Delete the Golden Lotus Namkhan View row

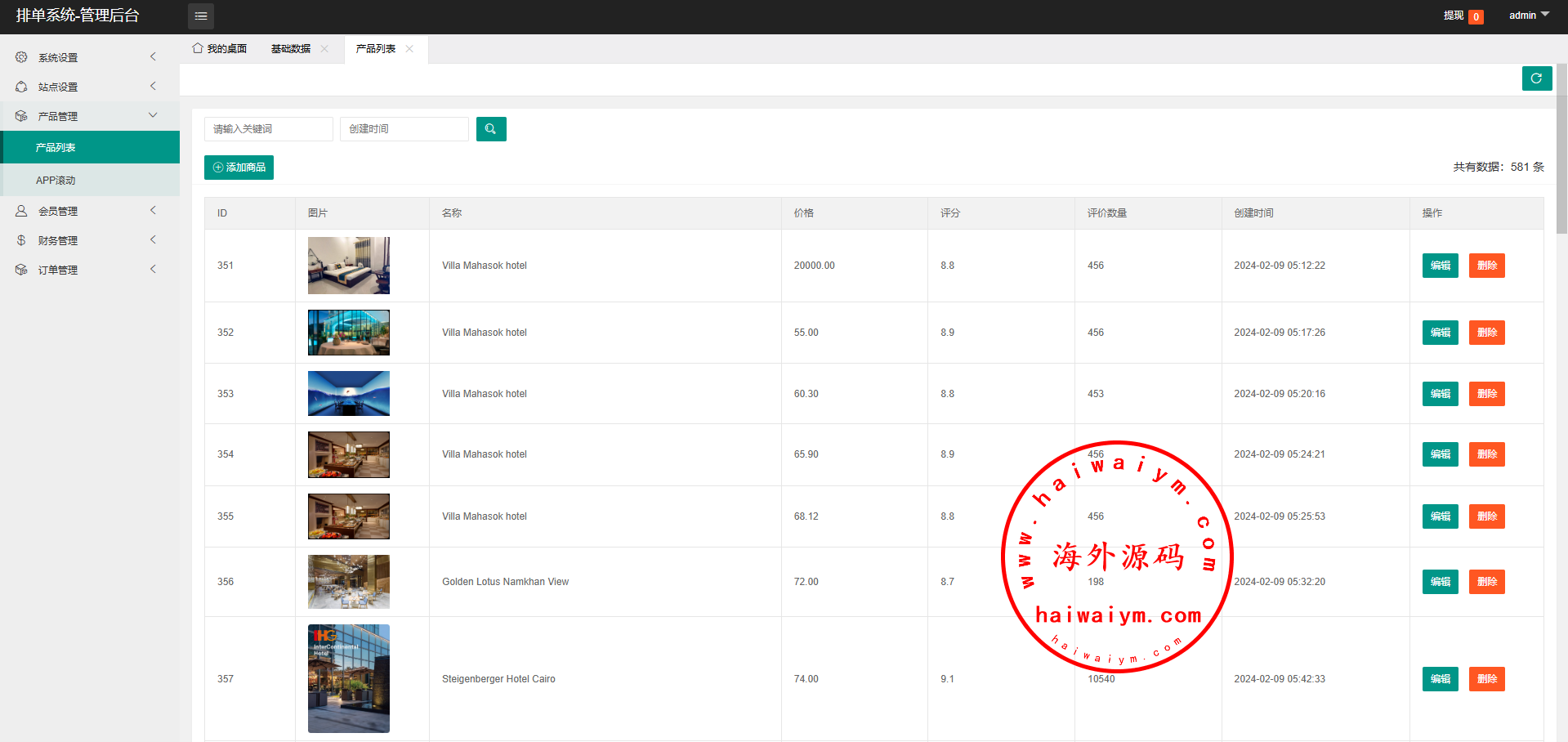pyautogui.click(x=1486, y=582)
